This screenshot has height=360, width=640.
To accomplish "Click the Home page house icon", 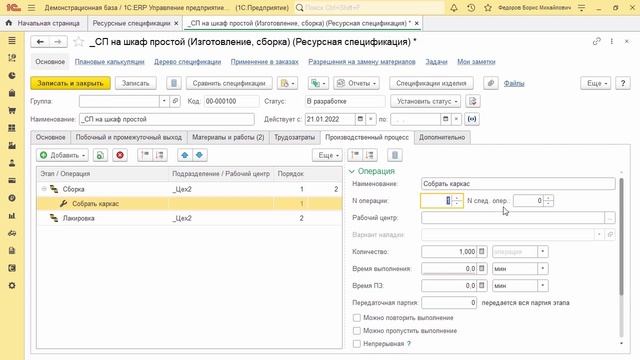I will coord(9,23).
